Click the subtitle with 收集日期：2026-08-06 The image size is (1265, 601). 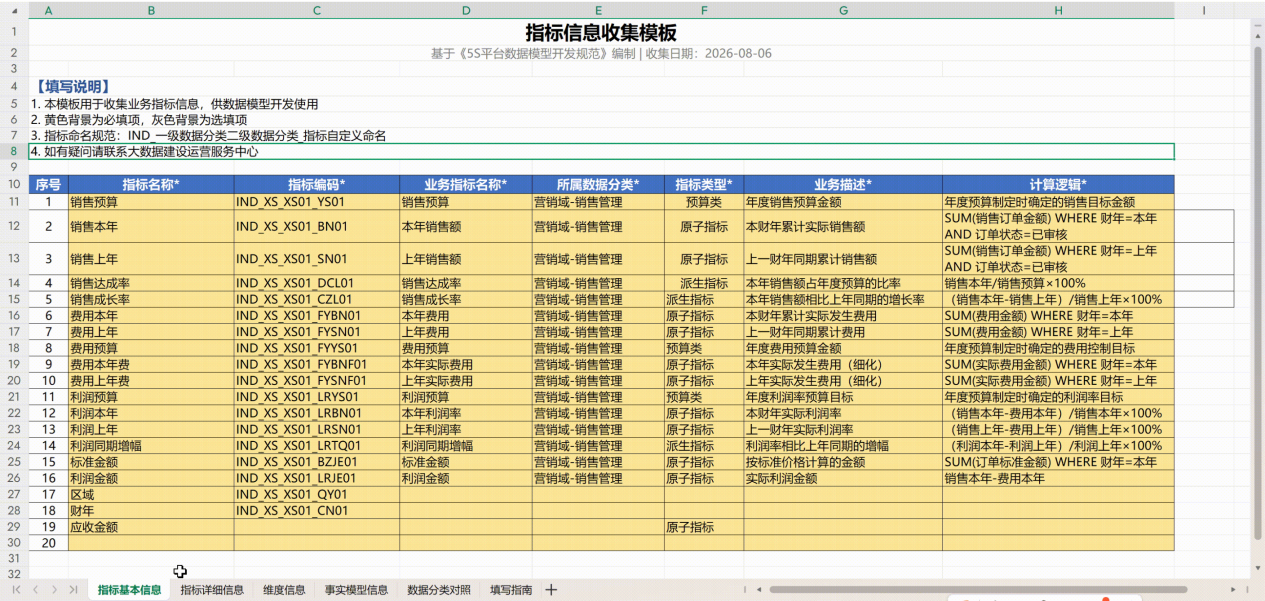pyautogui.click(x=601, y=53)
